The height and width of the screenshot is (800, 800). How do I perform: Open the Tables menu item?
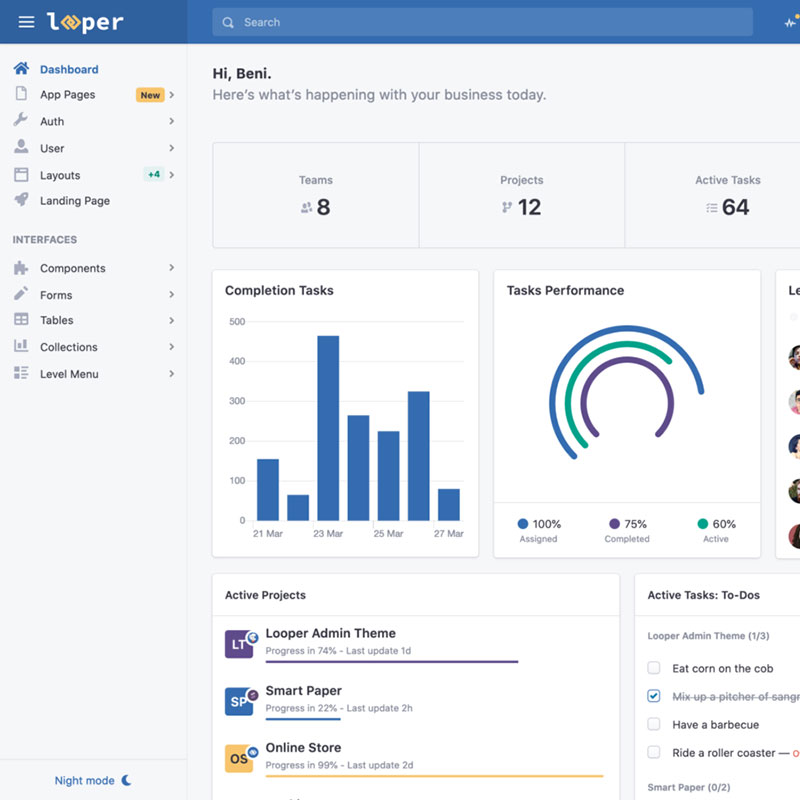click(x=57, y=320)
